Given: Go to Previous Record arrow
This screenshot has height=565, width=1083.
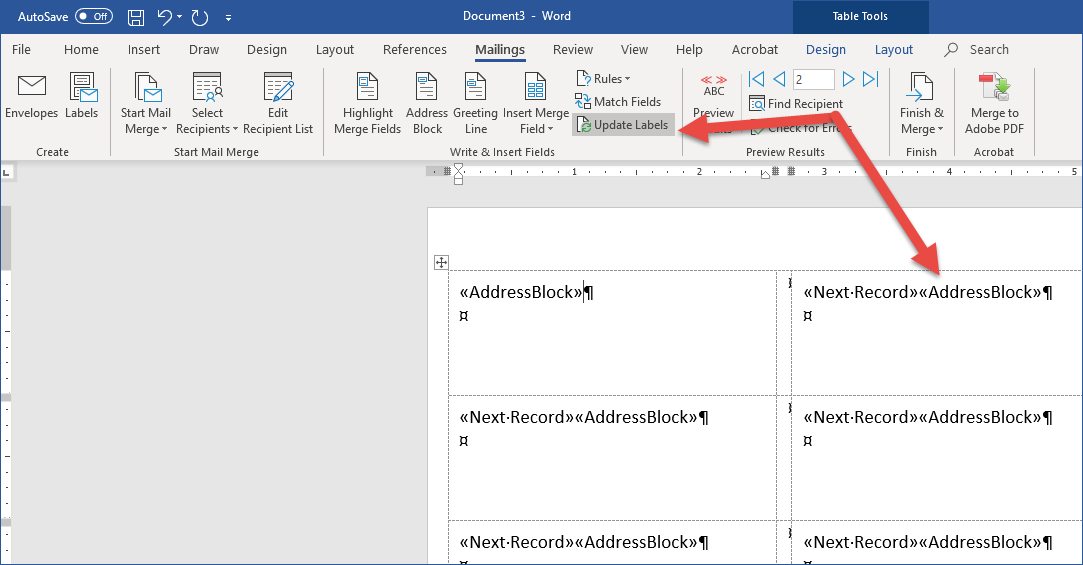Looking at the screenshot, I should 779,79.
